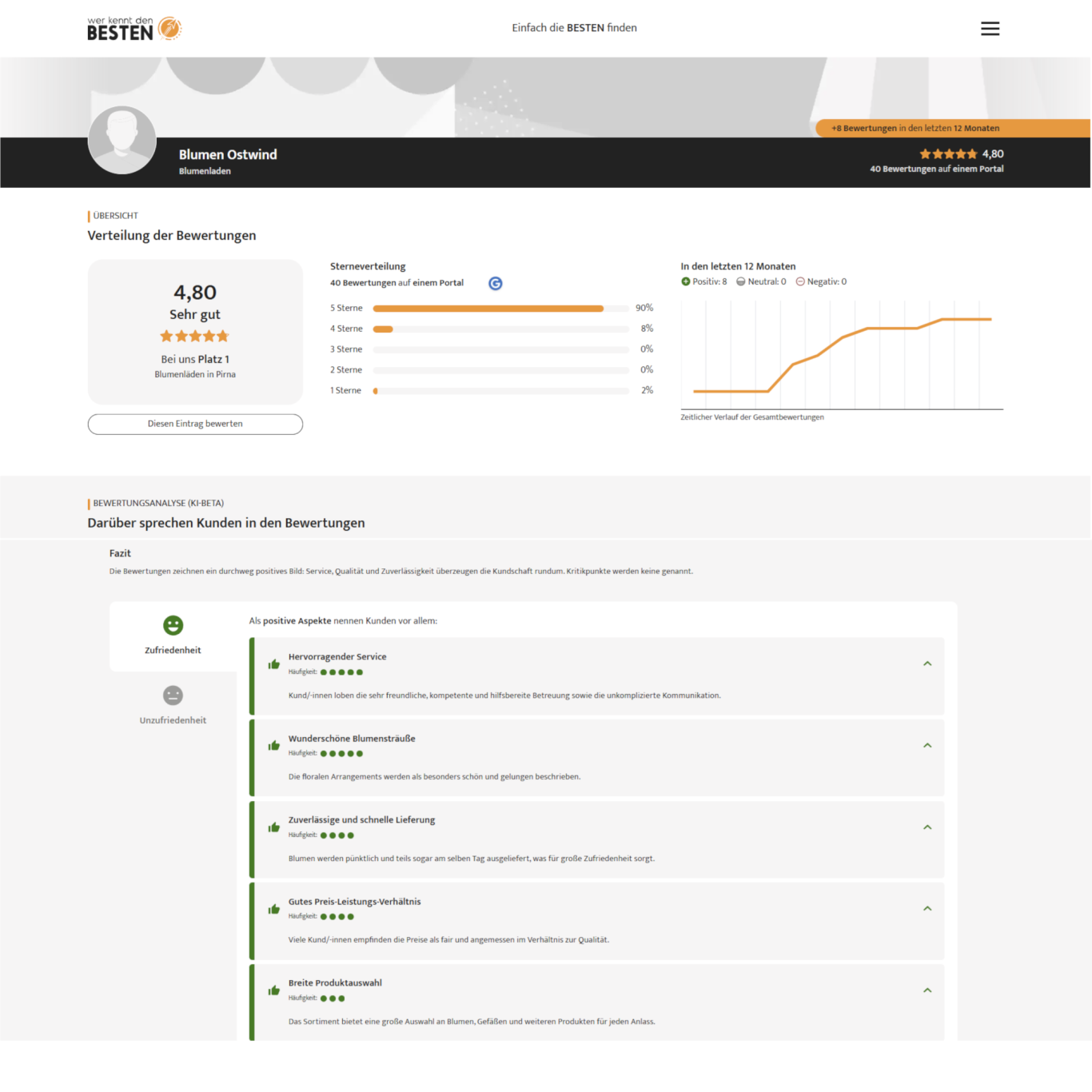Toggle the Neutral: 0 chart legend
Viewport: 1092px width, 1092px height.
pyautogui.click(x=761, y=281)
